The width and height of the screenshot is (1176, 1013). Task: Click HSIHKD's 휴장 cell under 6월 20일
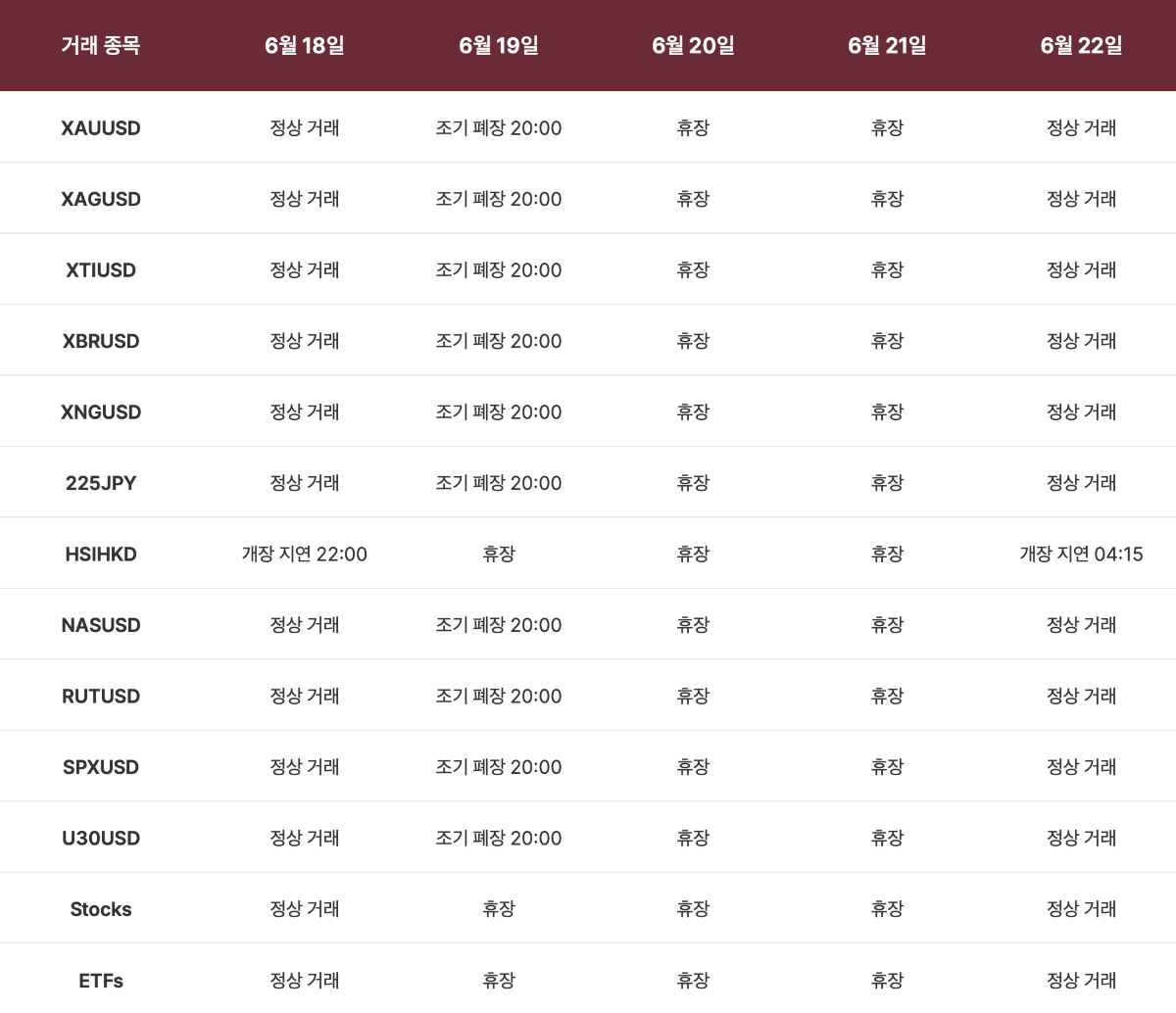click(693, 555)
